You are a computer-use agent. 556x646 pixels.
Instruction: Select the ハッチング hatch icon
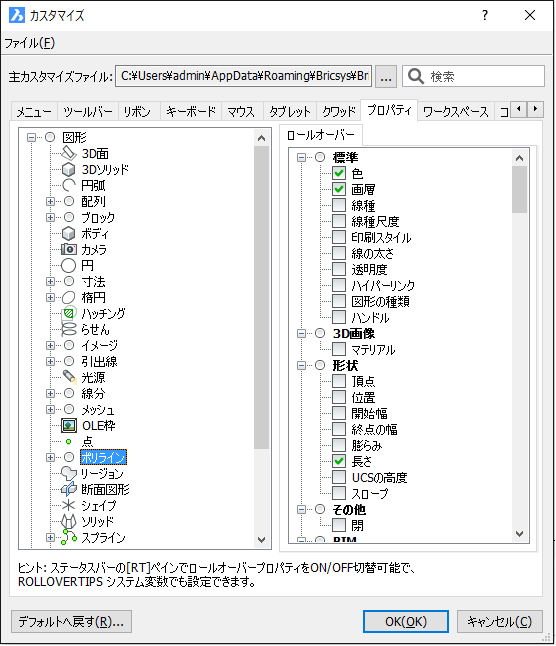68,314
